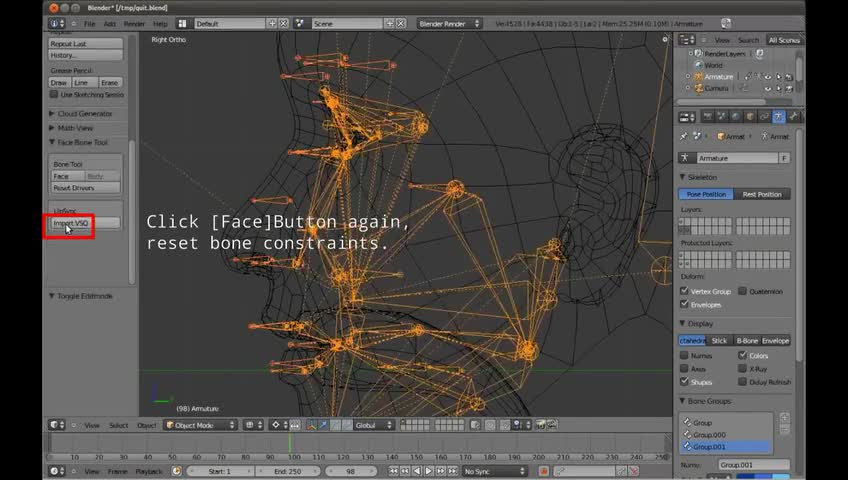The height and width of the screenshot is (480, 848).
Task: Open the Scene properties tab icon
Action: tap(721, 117)
